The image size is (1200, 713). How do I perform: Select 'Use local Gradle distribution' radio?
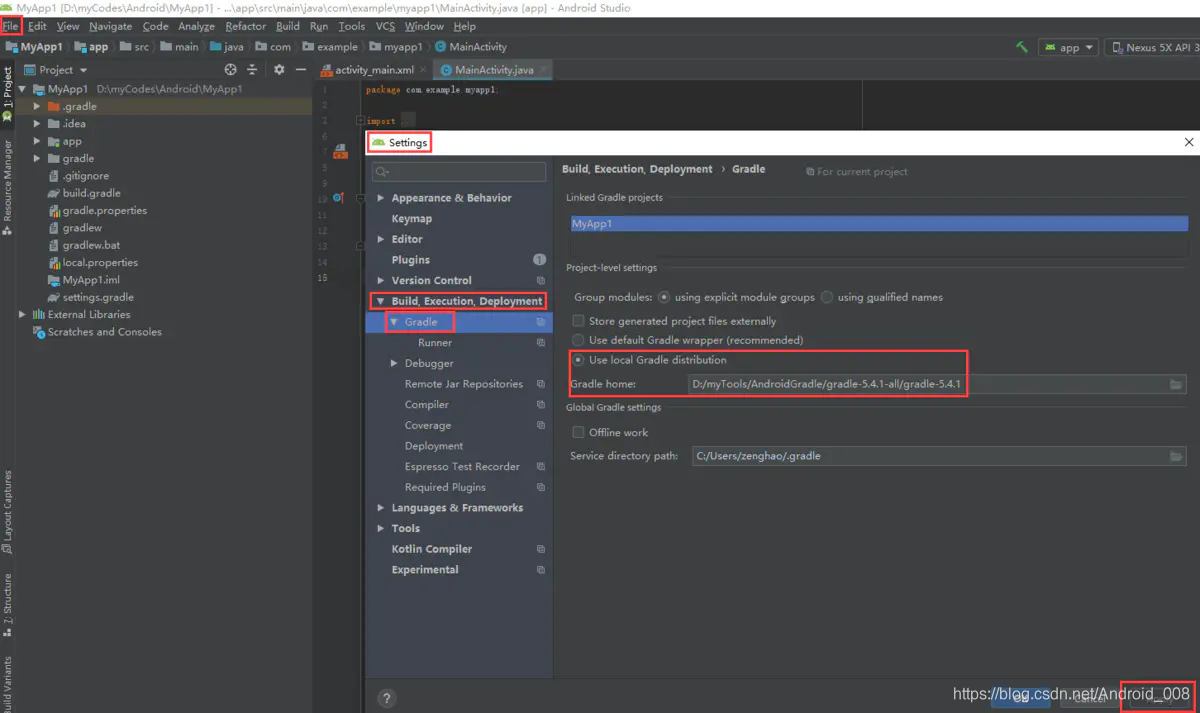[579, 360]
